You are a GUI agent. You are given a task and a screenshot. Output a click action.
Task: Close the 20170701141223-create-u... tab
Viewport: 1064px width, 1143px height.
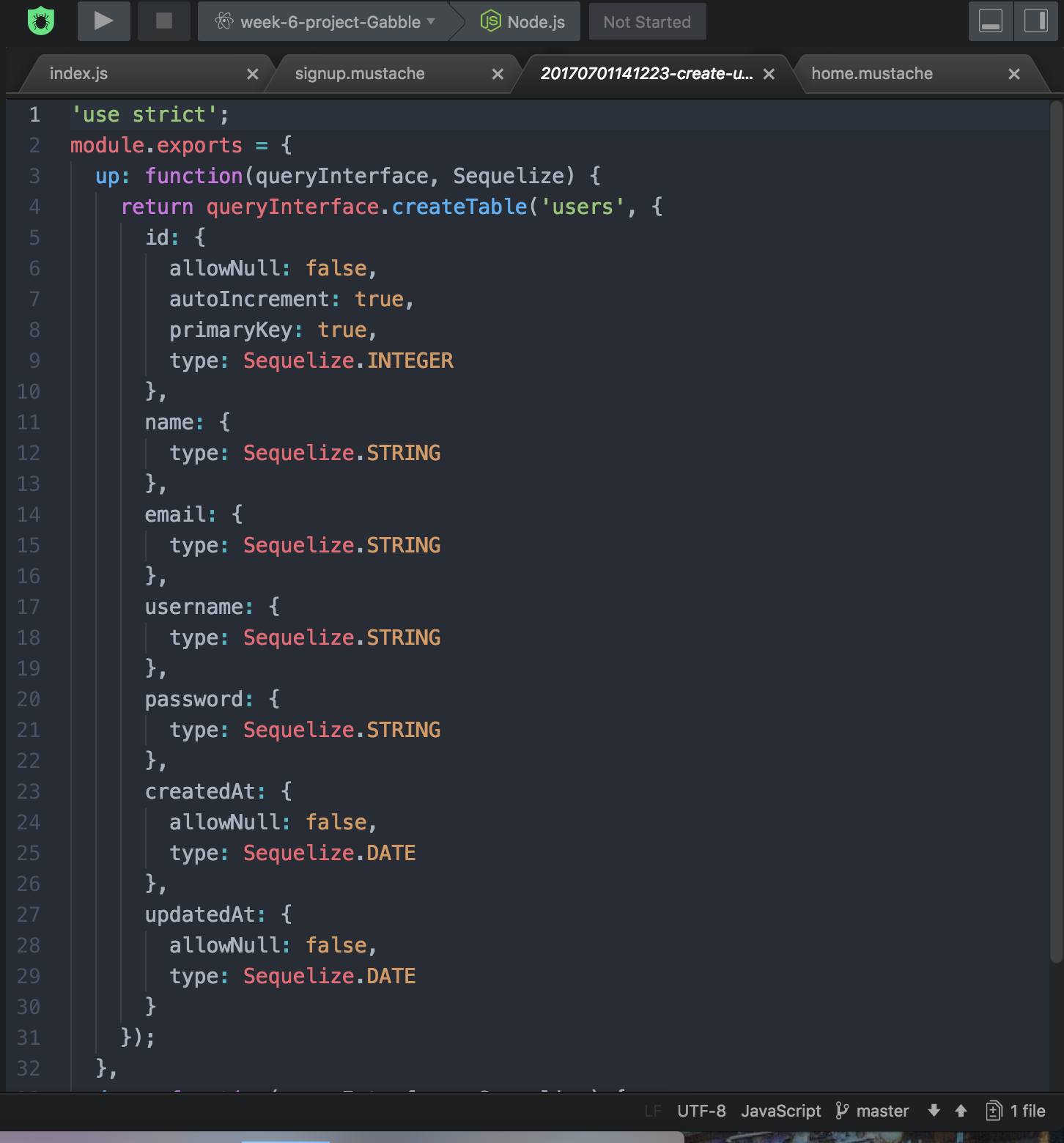point(769,73)
